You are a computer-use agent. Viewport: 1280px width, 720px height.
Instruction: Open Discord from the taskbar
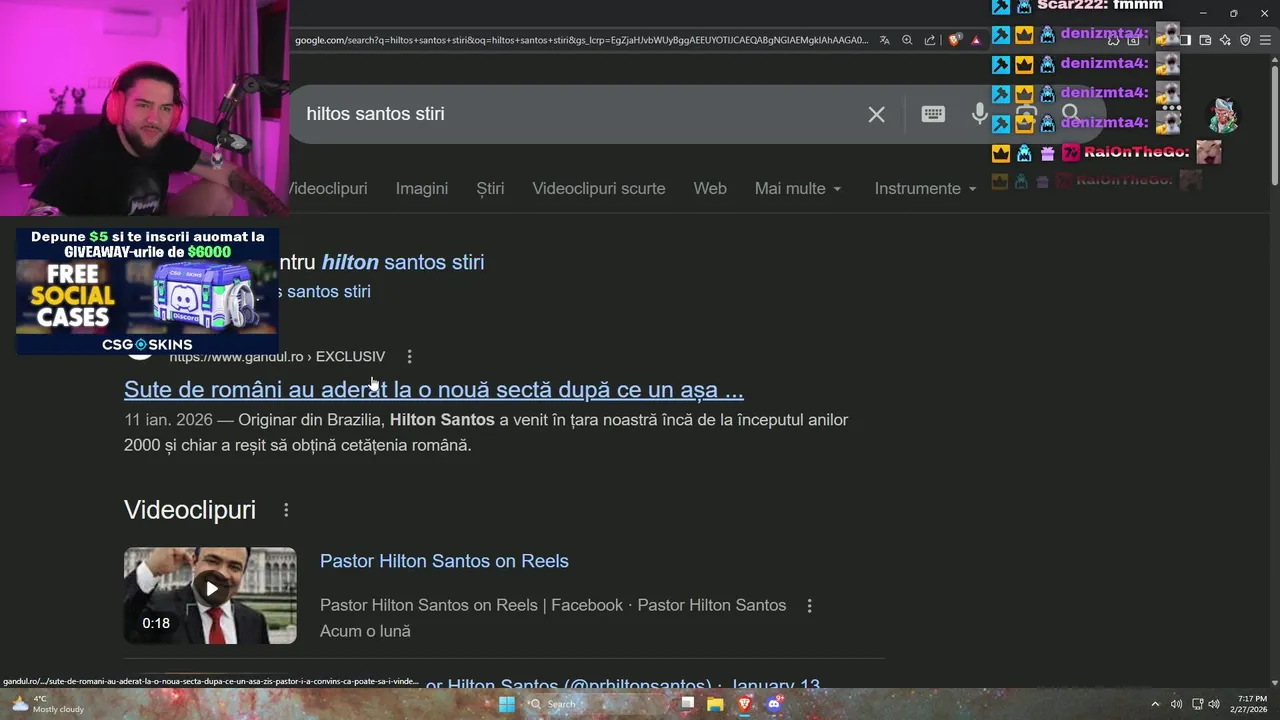tap(773, 704)
